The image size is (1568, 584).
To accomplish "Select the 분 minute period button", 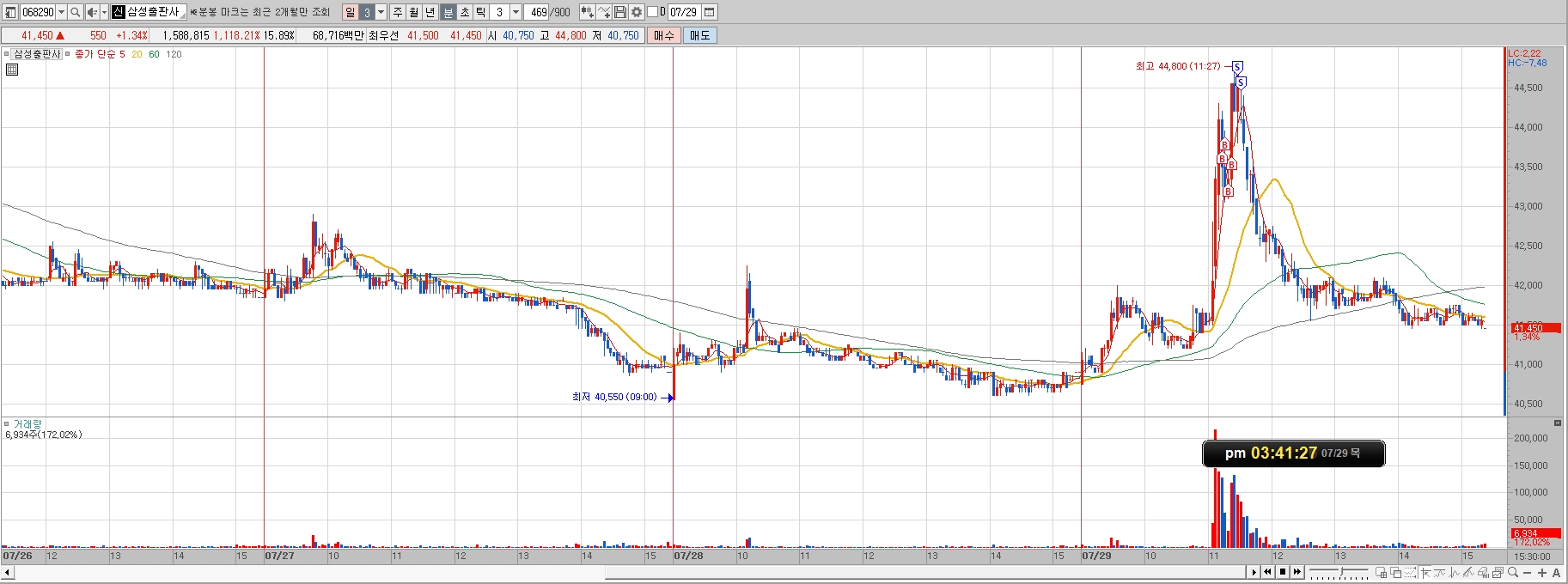I will click(x=448, y=12).
